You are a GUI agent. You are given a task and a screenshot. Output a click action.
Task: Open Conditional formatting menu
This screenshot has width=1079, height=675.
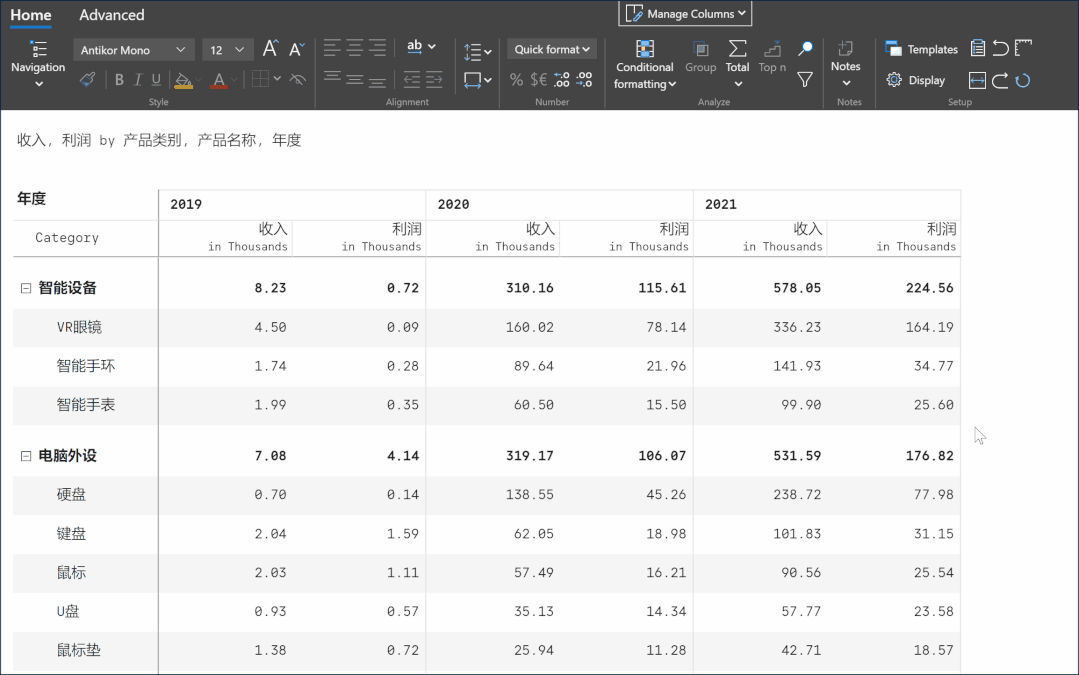[645, 65]
